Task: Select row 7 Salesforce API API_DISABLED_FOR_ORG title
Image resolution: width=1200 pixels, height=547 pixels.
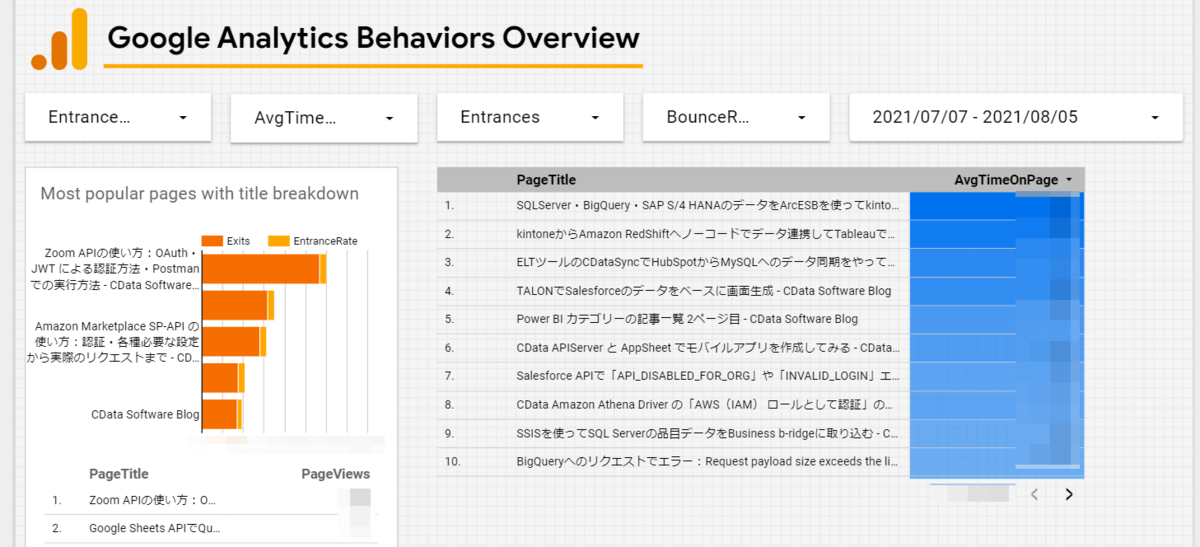Action: click(x=707, y=376)
